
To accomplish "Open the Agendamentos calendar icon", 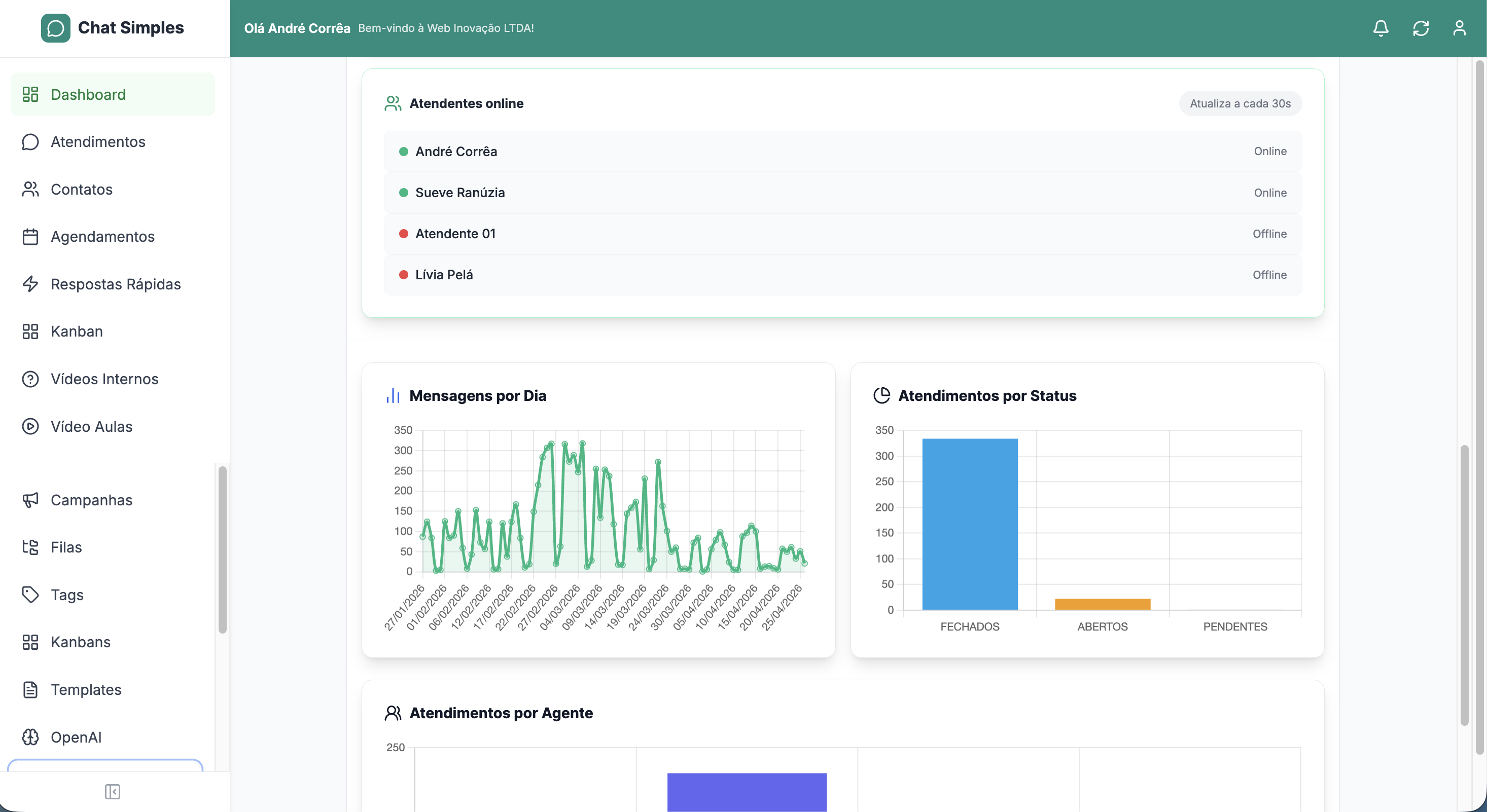I will [30, 237].
